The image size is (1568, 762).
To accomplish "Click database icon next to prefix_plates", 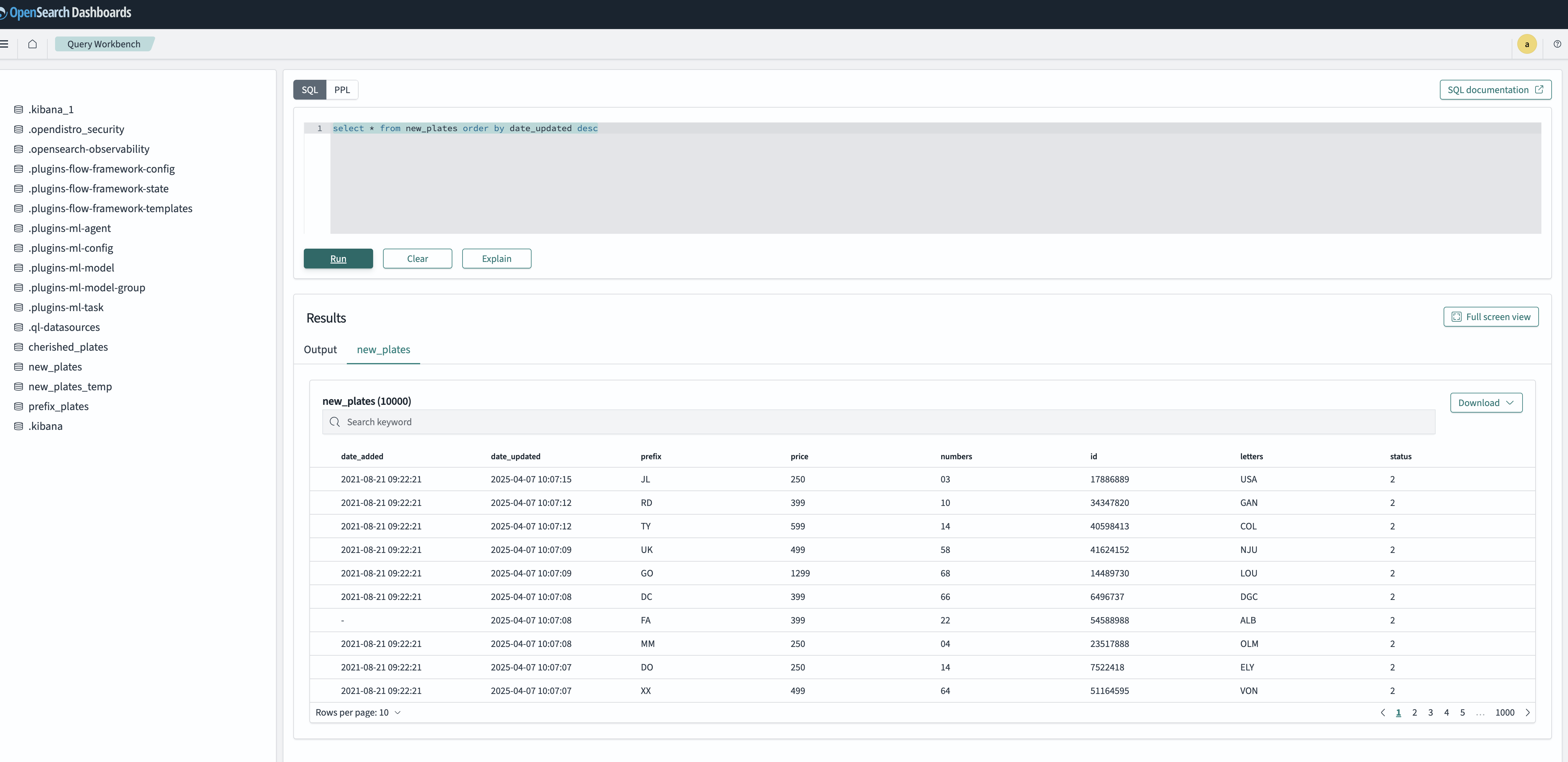I will (19, 407).
